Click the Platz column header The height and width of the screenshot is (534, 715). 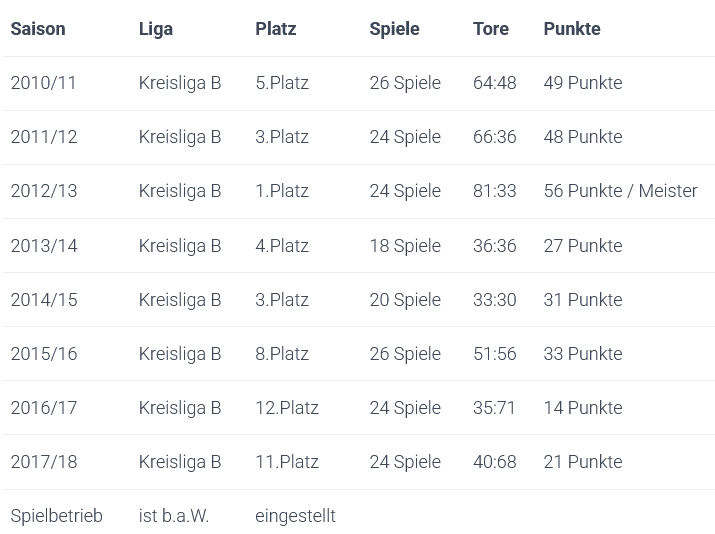tap(275, 29)
